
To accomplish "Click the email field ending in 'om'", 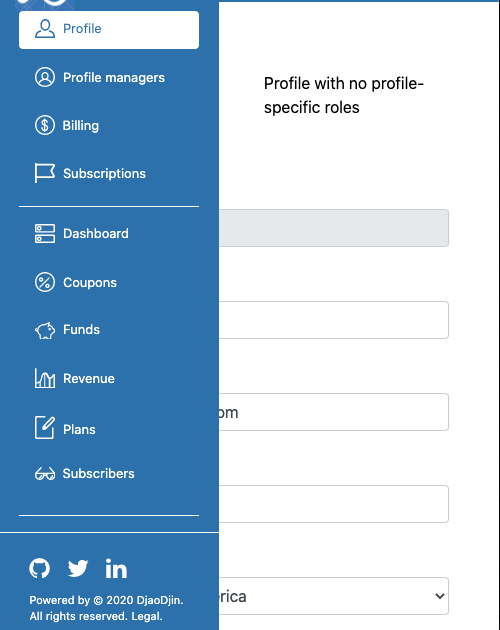I will click(334, 412).
